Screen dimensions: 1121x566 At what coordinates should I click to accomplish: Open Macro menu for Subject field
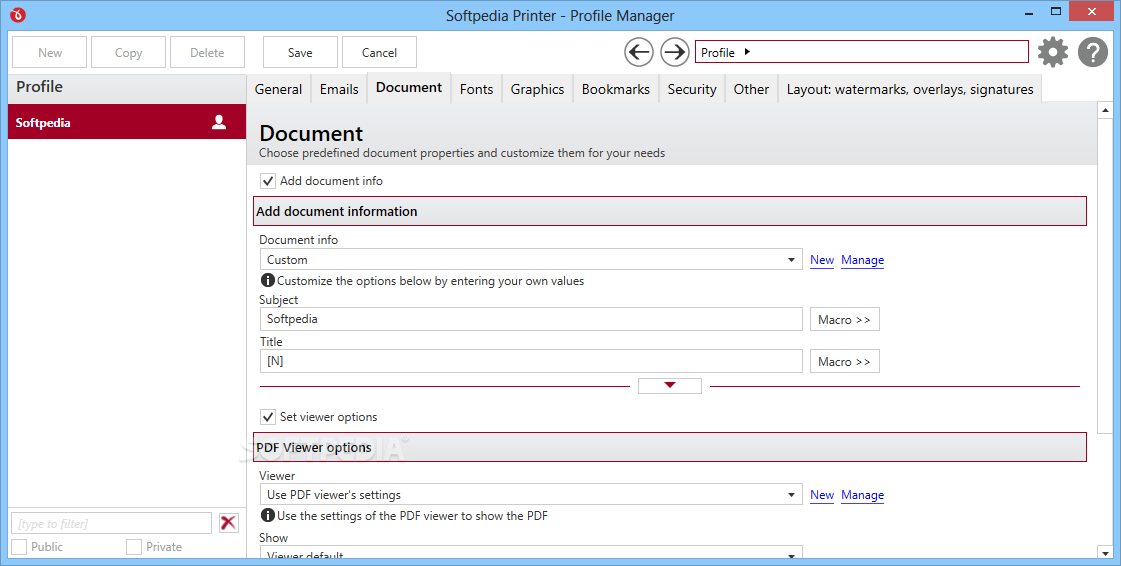pyautogui.click(x=844, y=319)
